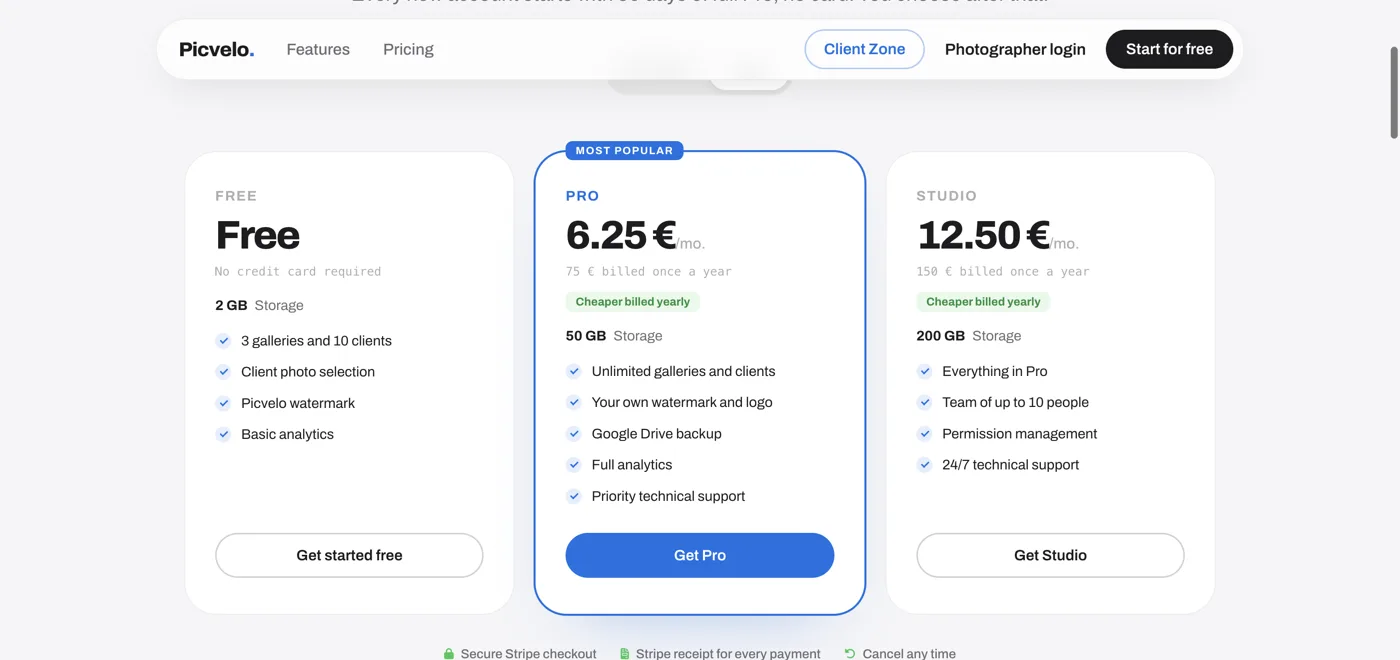Open the Pricing nav link
The height and width of the screenshot is (660, 1400).
408,49
